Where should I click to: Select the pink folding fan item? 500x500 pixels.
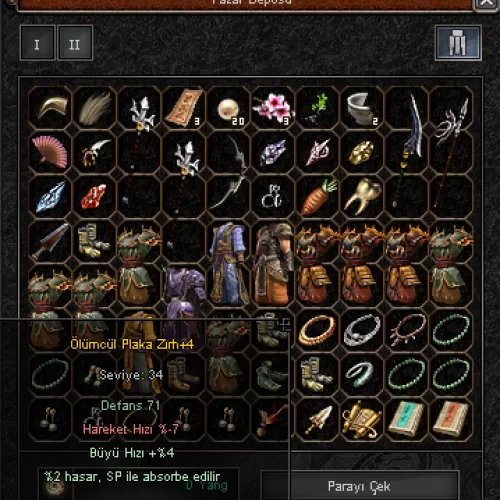click(50, 152)
